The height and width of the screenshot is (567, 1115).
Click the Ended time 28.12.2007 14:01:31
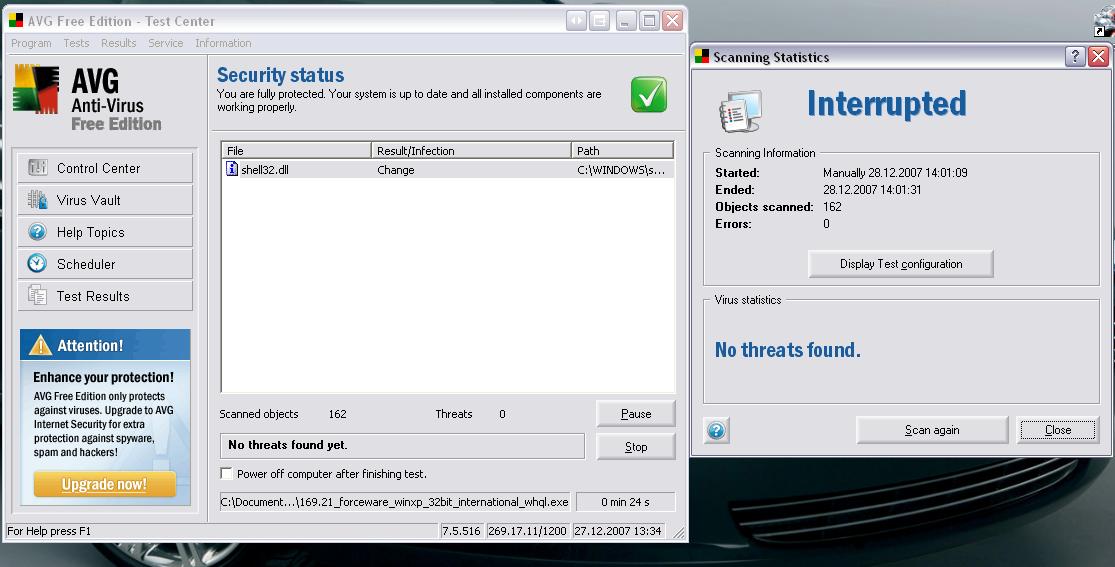coord(872,190)
